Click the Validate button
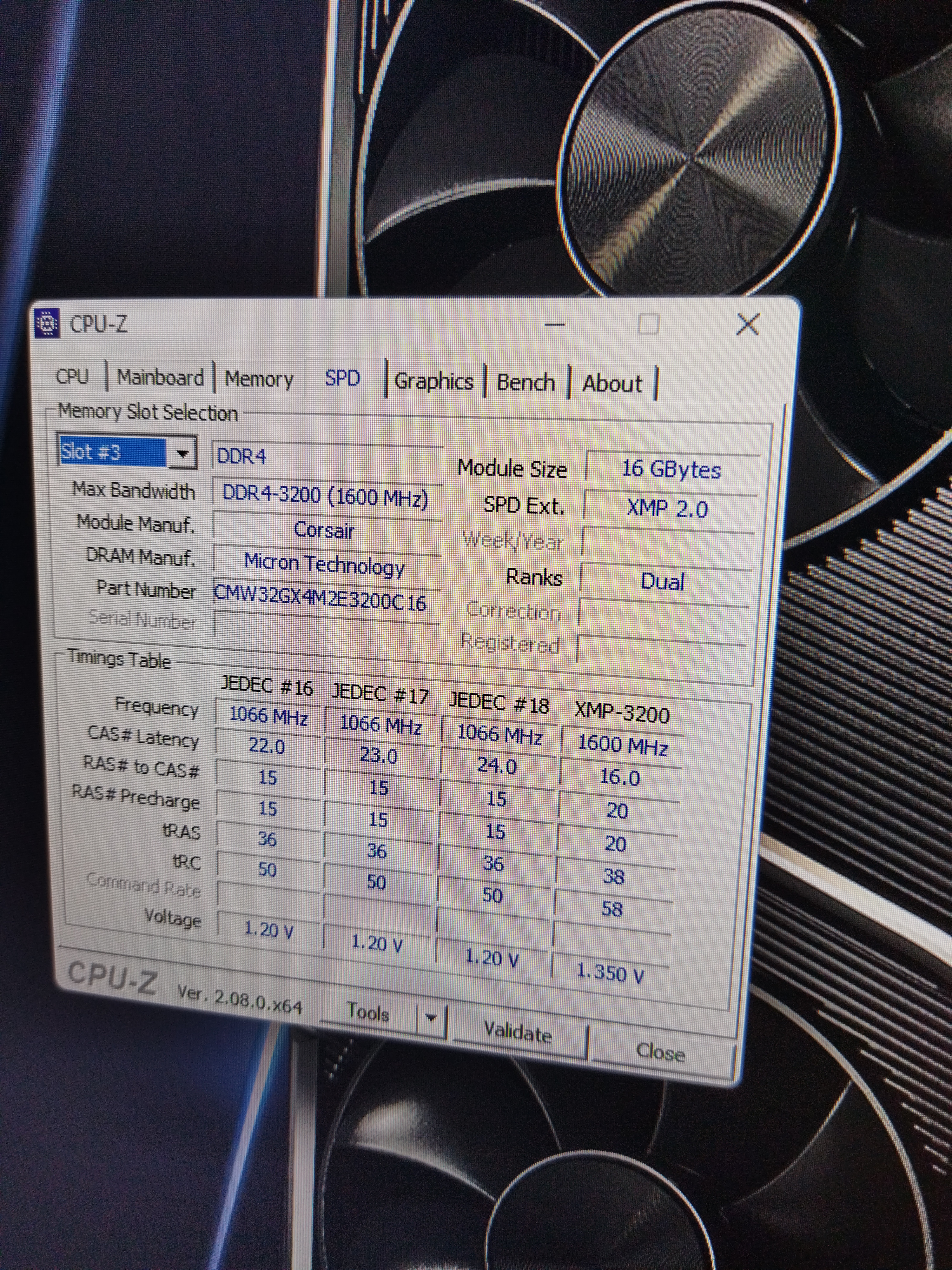The width and height of the screenshot is (952, 1270). [x=518, y=1033]
